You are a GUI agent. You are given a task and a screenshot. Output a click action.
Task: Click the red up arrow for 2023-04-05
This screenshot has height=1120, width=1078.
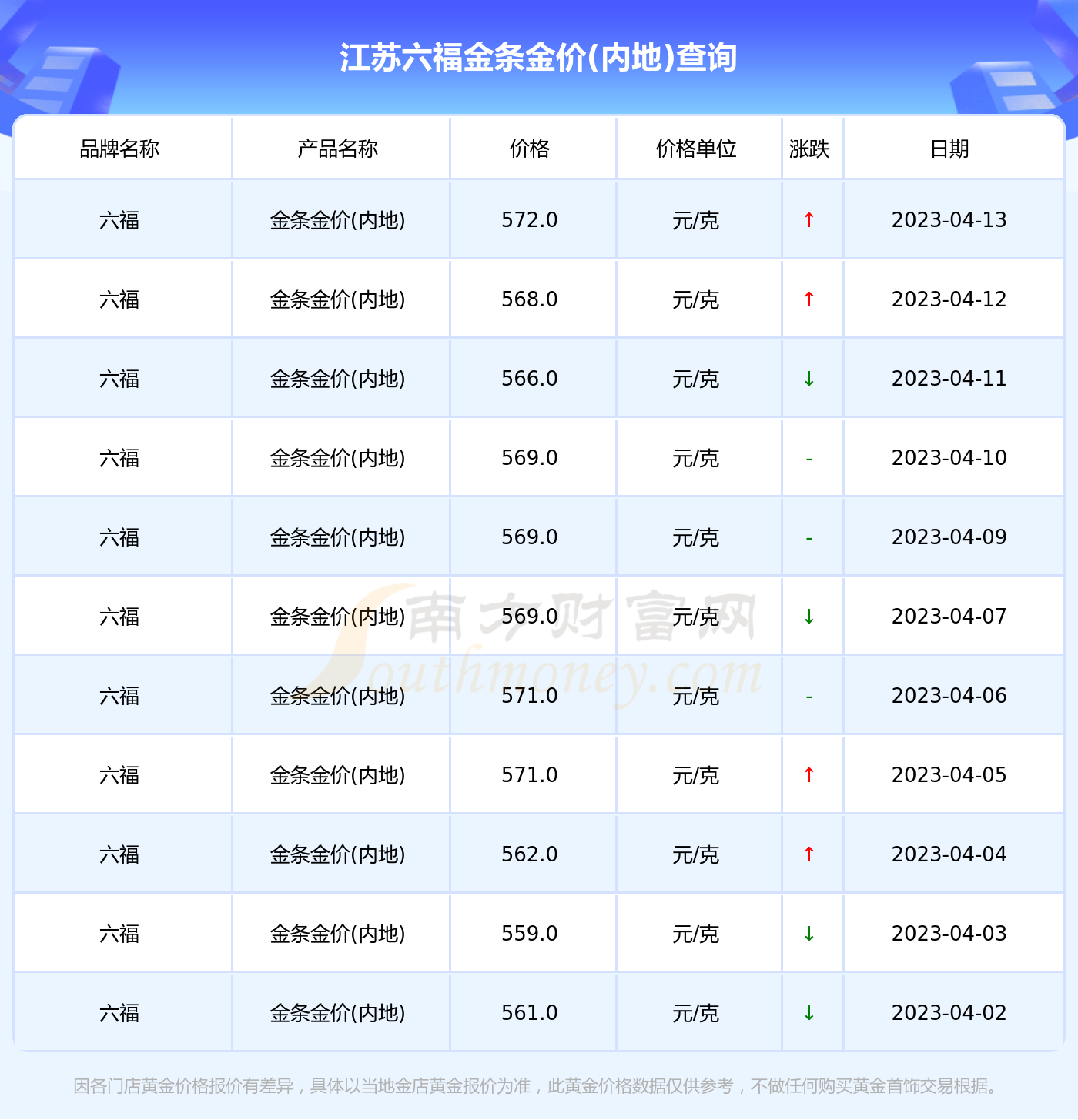[x=809, y=775]
